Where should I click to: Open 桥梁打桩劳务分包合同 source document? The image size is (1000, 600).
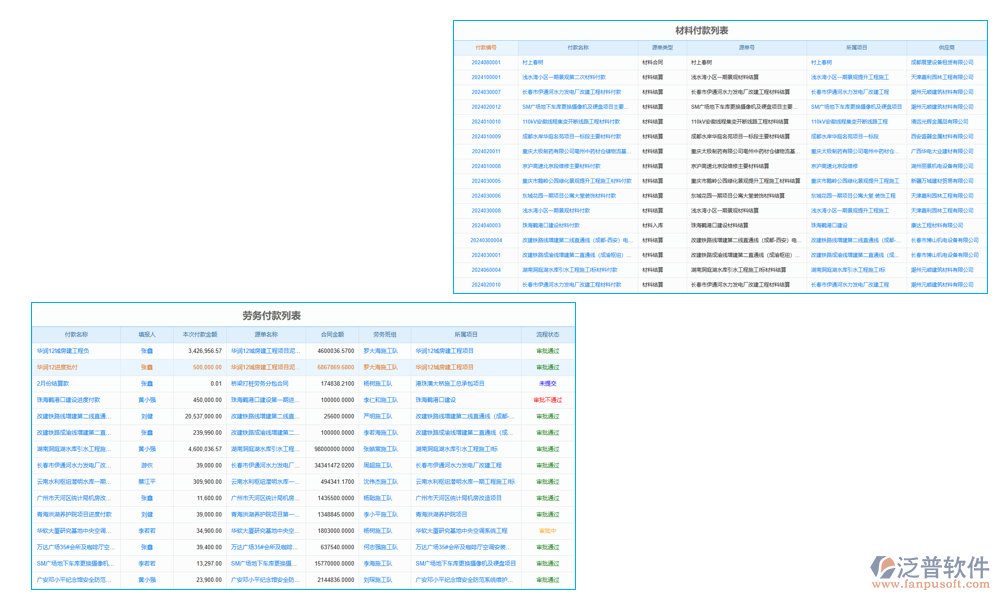pyautogui.click(x=260, y=383)
